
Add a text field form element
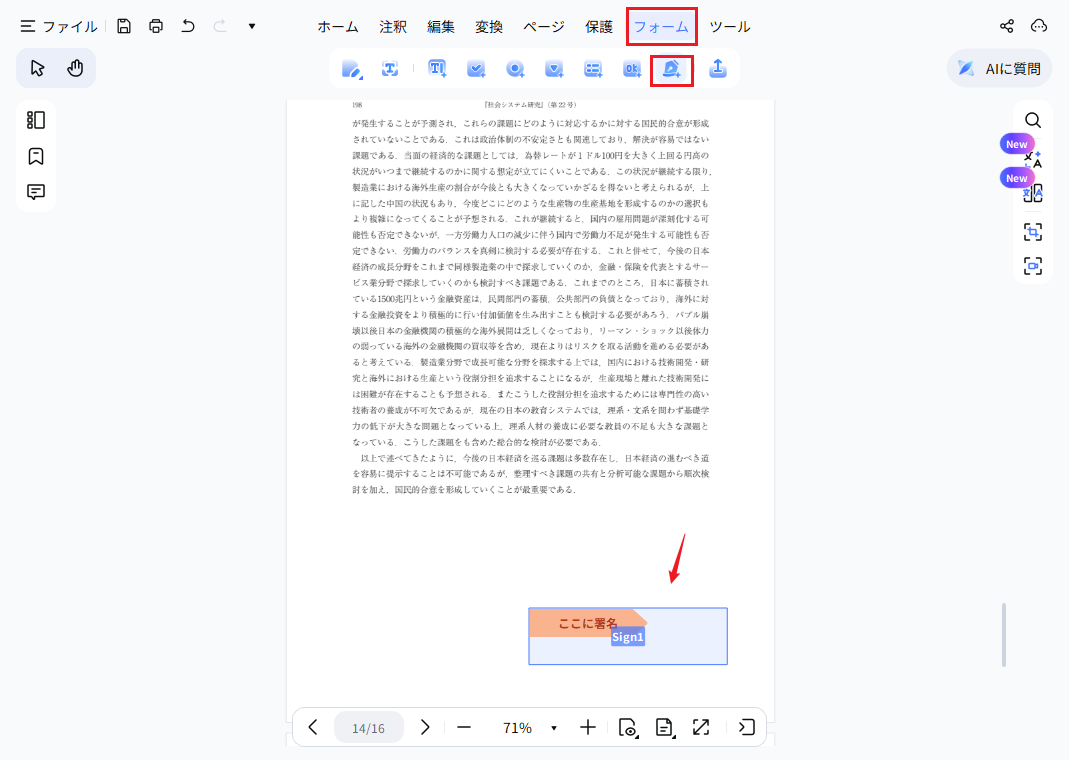pyautogui.click(x=437, y=69)
